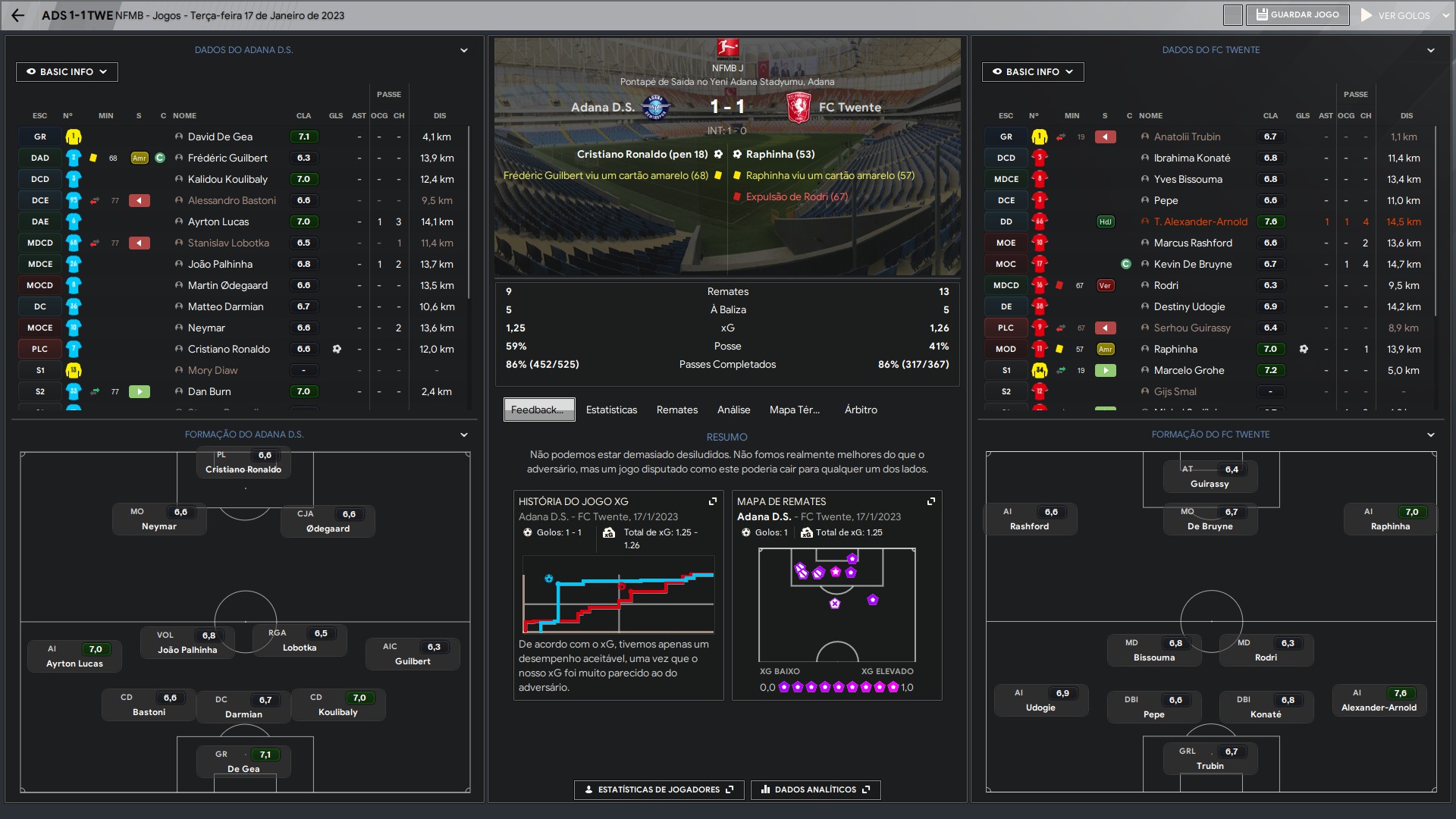
Task: Click the info icon beside Neymar's name
Action: point(179,328)
